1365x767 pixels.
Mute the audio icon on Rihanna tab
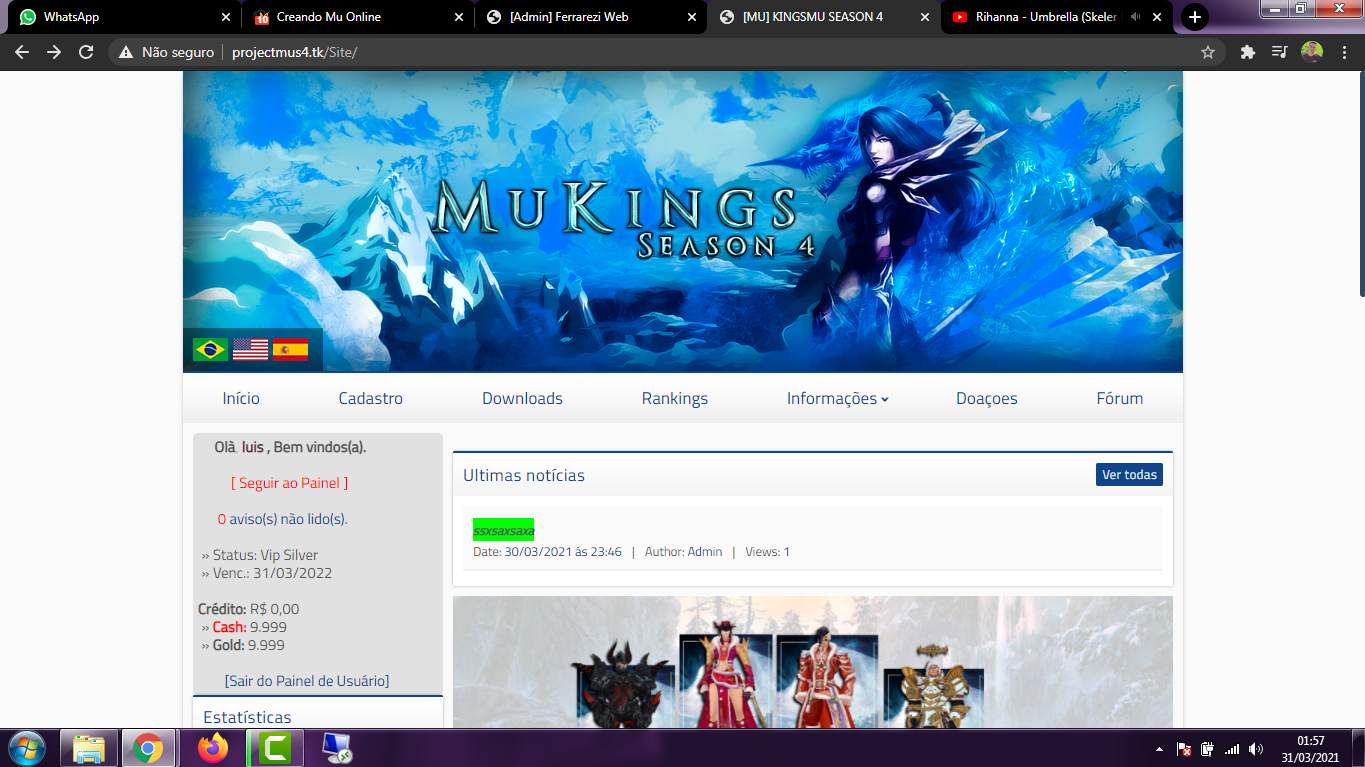click(x=1135, y=17)
